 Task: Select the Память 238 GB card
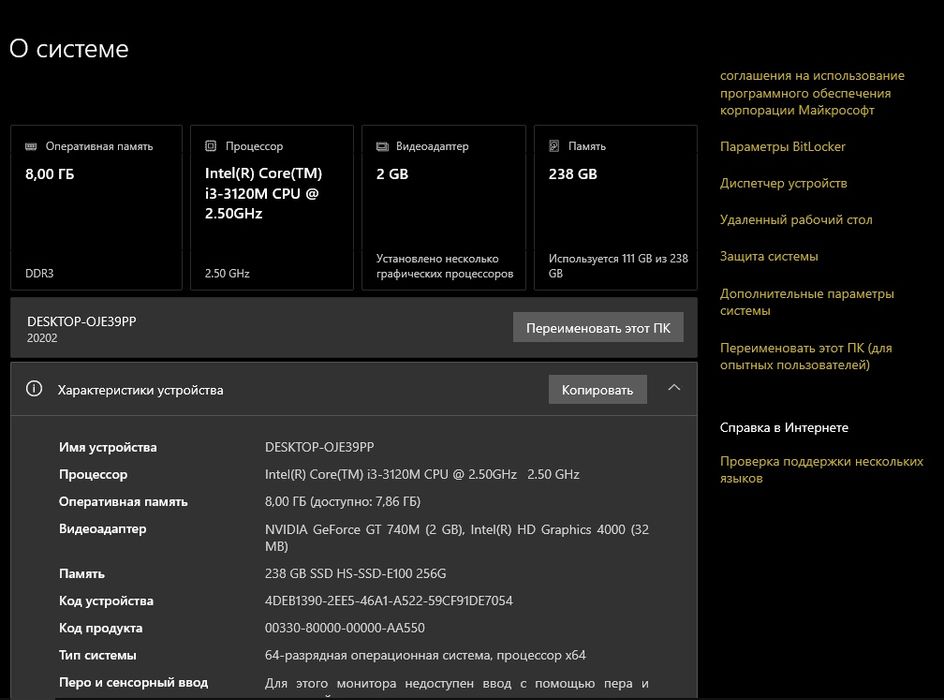615,208
